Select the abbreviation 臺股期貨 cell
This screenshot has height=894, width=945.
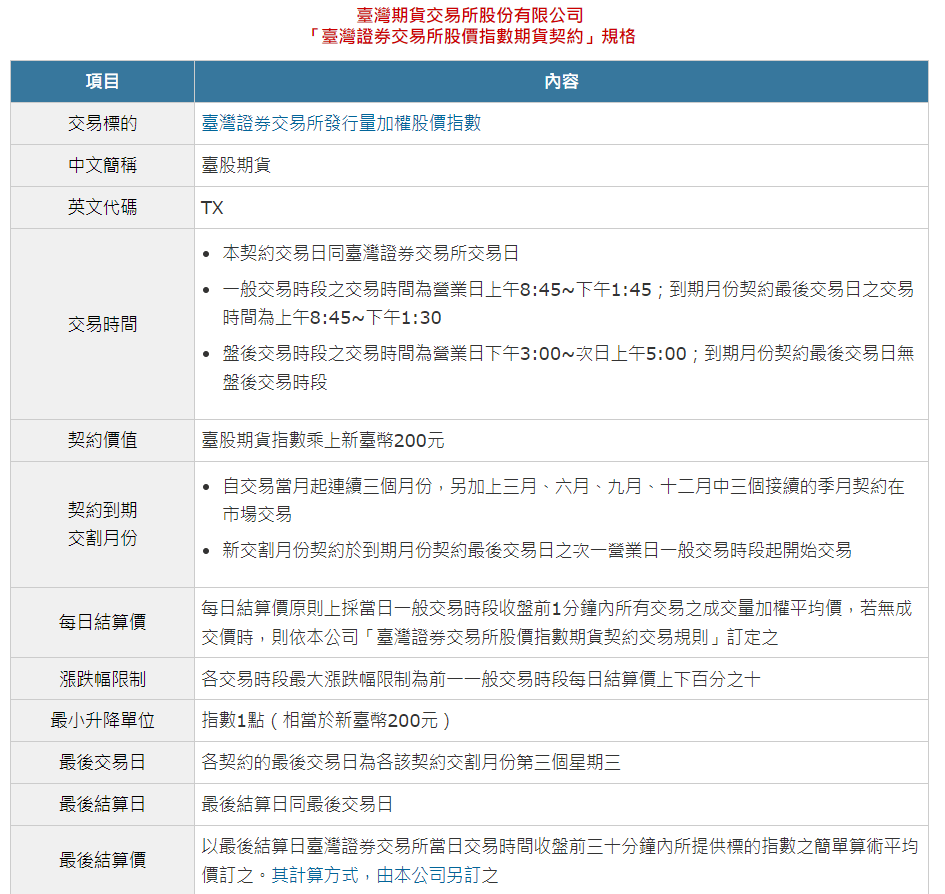pyautogui.click(x=237, y=166)
